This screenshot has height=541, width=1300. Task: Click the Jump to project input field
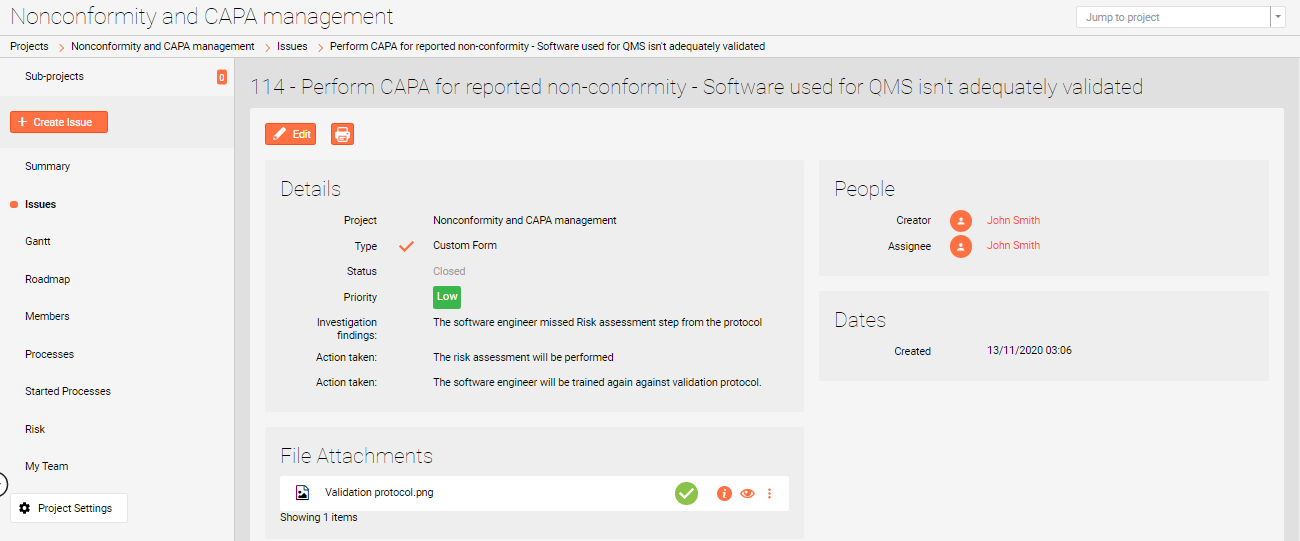click(1172, 17)
